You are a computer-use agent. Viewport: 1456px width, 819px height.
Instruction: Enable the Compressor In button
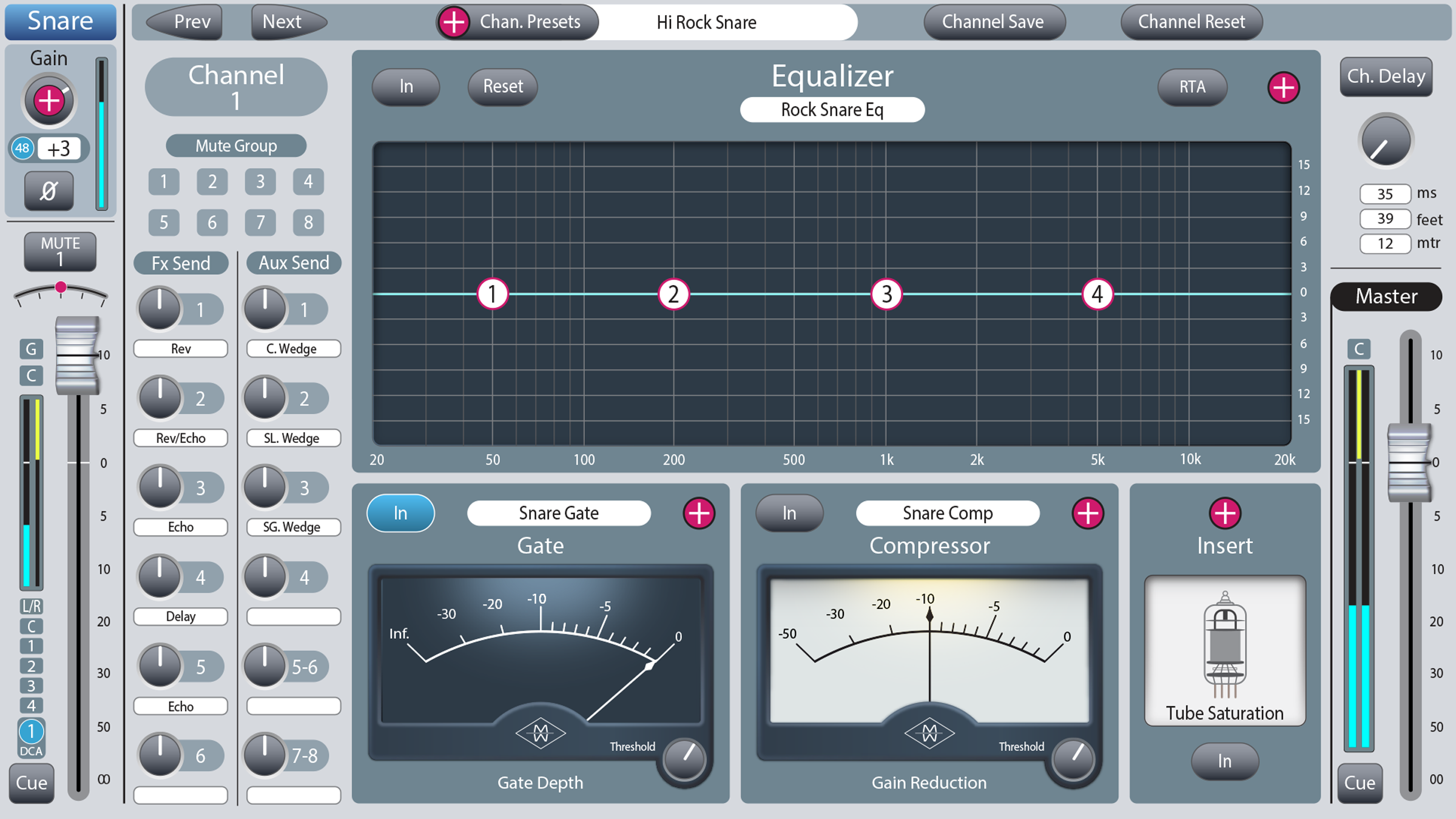[789, 513]
